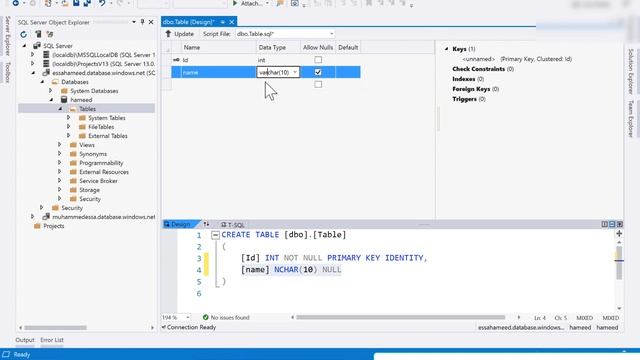Screen dimensions: 640x360
Task: Click the hameed database icon in tree
Action: (x=64, y=100)
